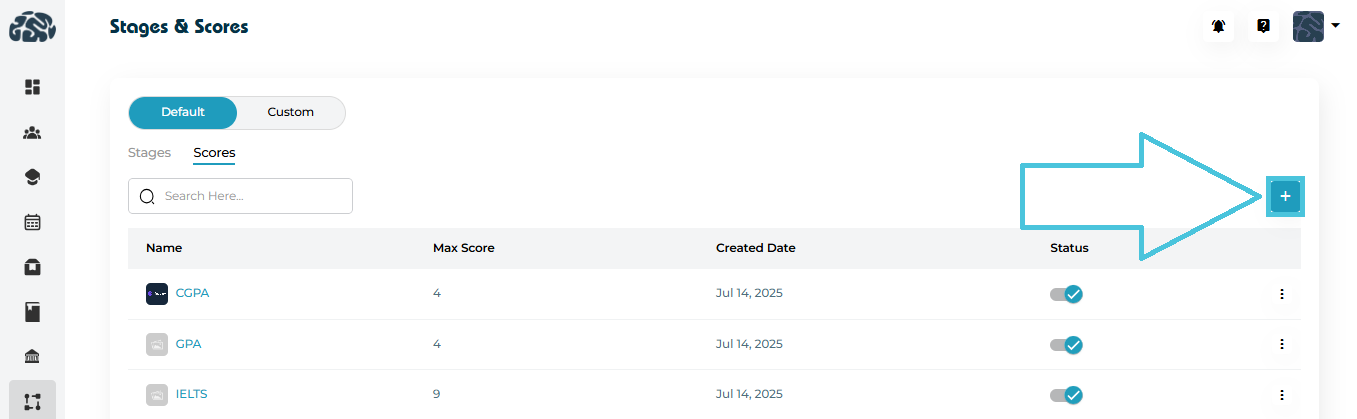Viewport: 1357px width, 419px height.
Task: Expand the profile avatar dropdown arrow
Action: (1335, 26)
